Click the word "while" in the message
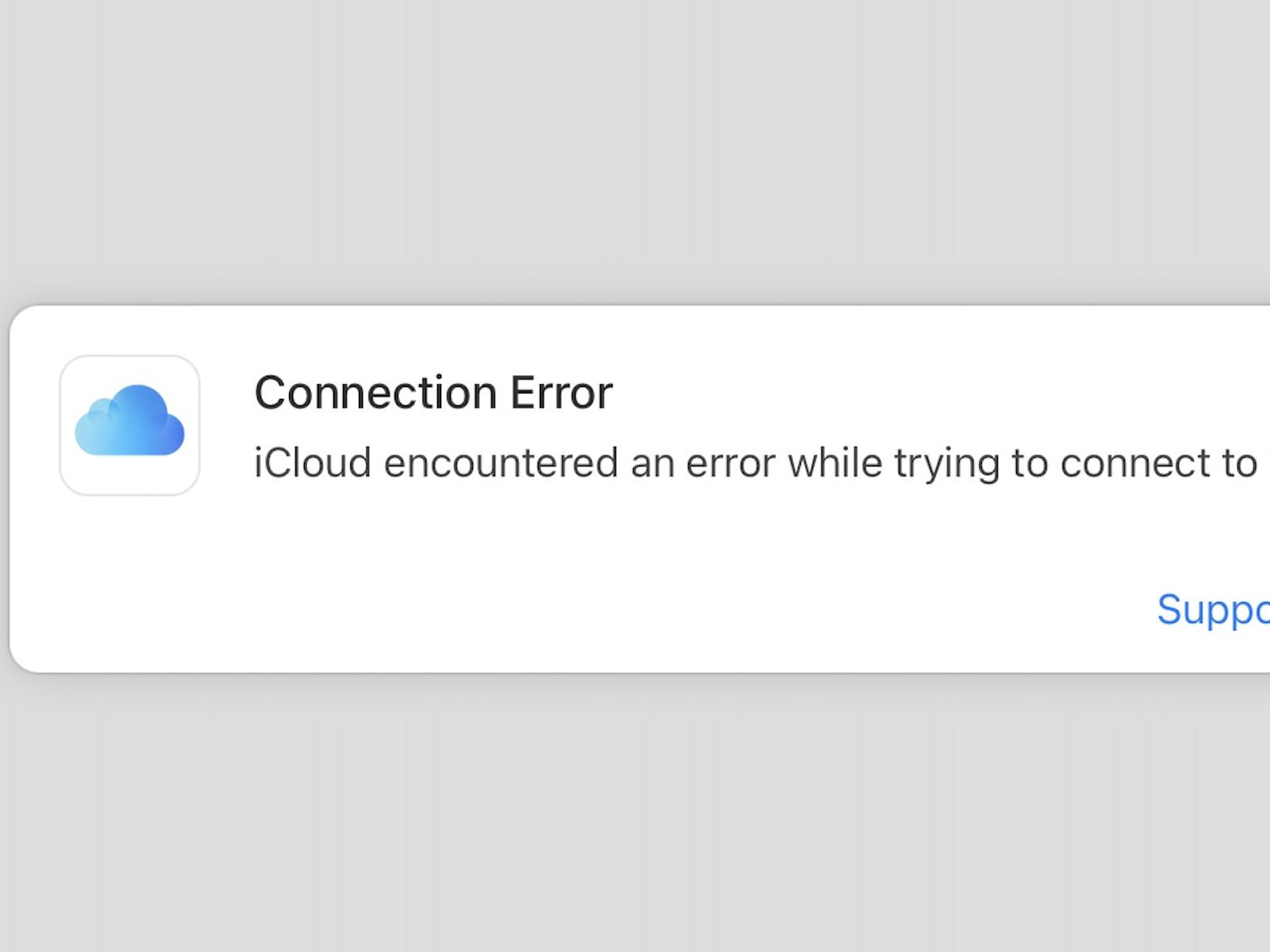This screenshot has height=952, width=1270. click(834, 463)
